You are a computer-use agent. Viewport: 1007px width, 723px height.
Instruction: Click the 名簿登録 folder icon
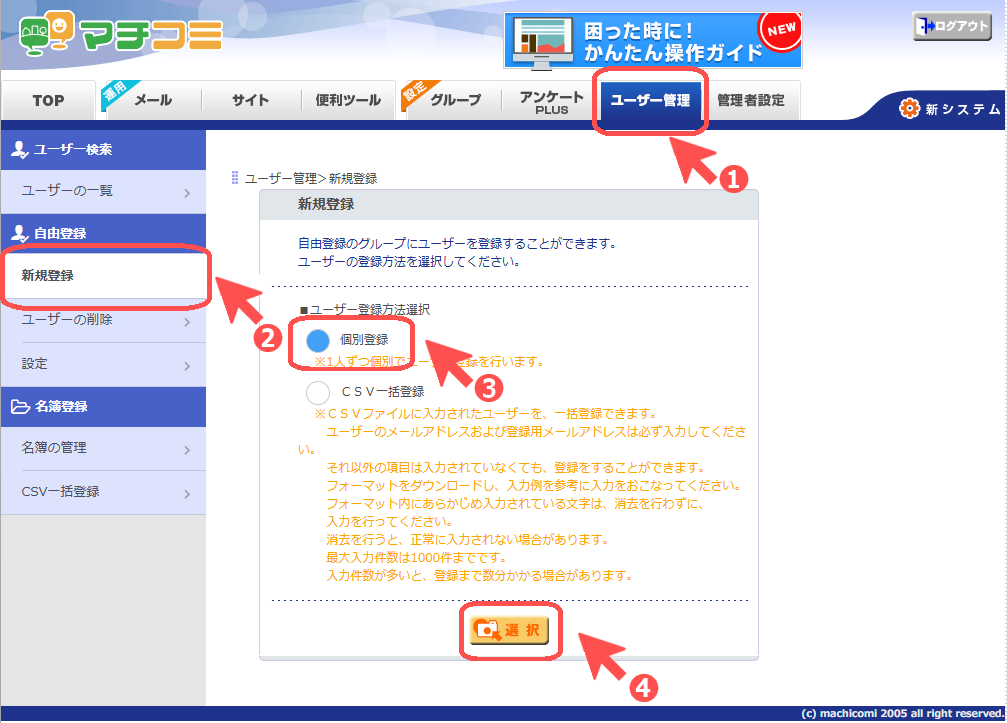20,406
